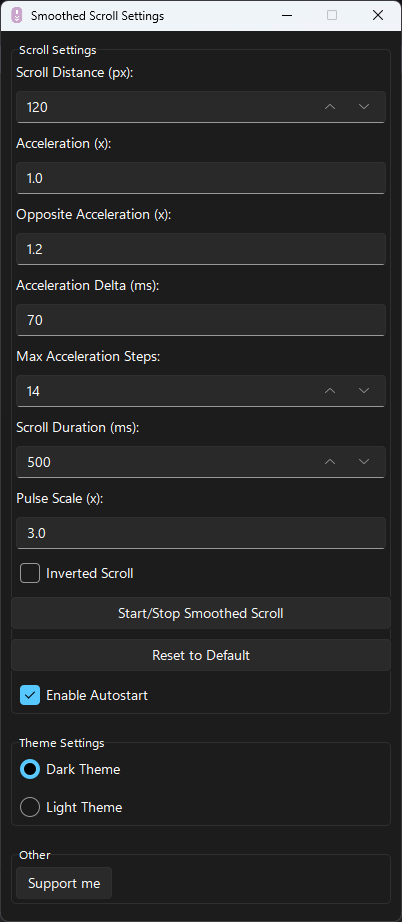Click the Opposite Acceleration value field
402x922 pixels.
coord(201,249)
